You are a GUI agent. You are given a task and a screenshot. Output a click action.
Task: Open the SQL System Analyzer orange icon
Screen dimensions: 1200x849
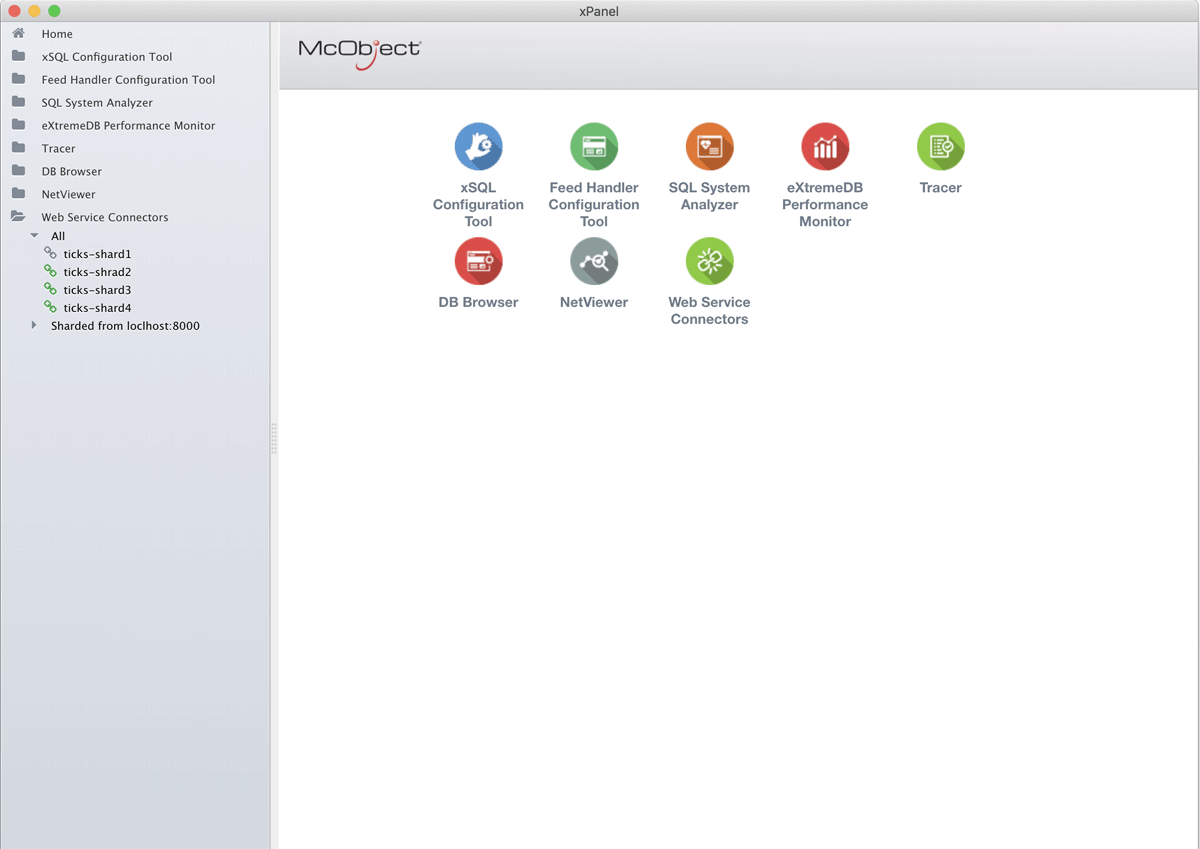709,147
